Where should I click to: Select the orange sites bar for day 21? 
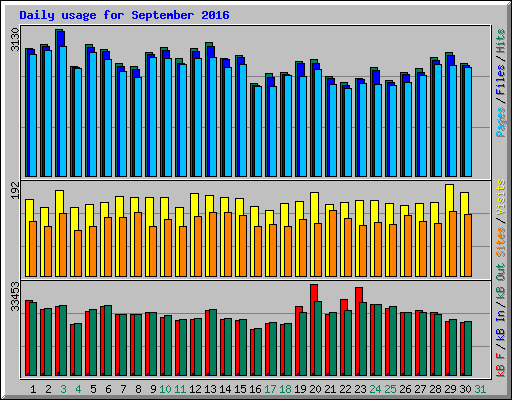tap(333, 243)
